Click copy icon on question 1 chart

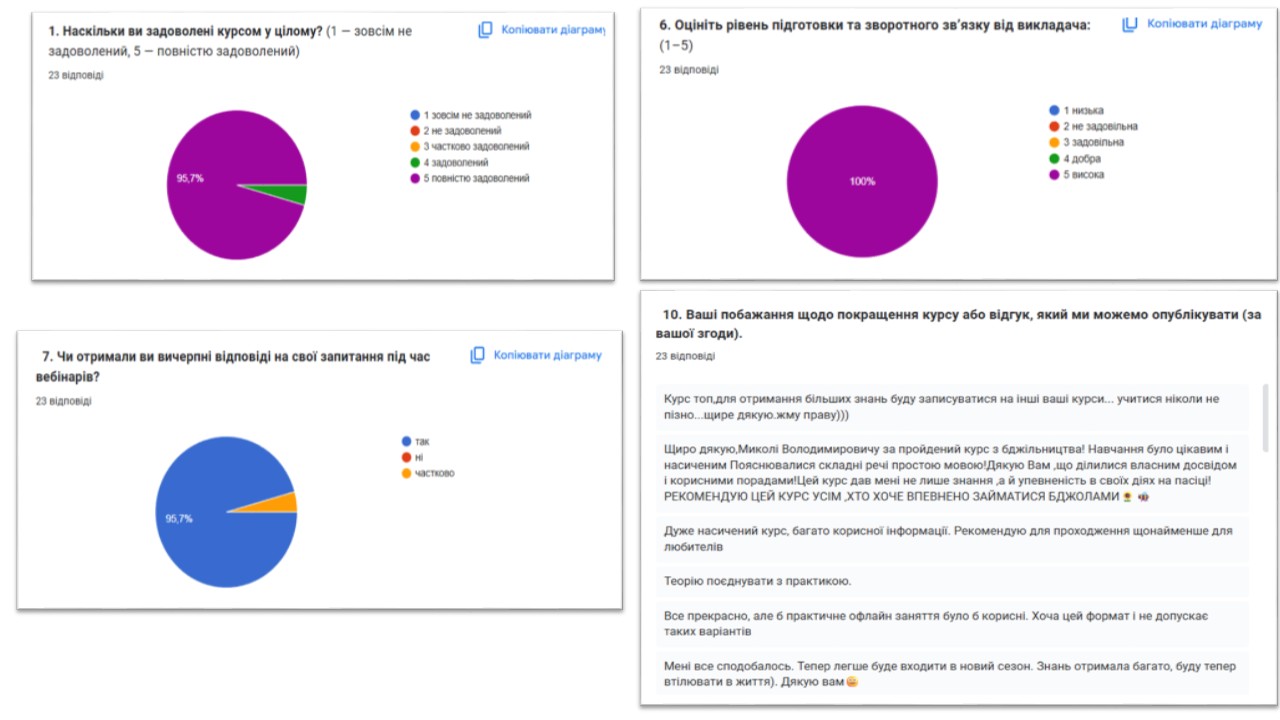[485, 30]
